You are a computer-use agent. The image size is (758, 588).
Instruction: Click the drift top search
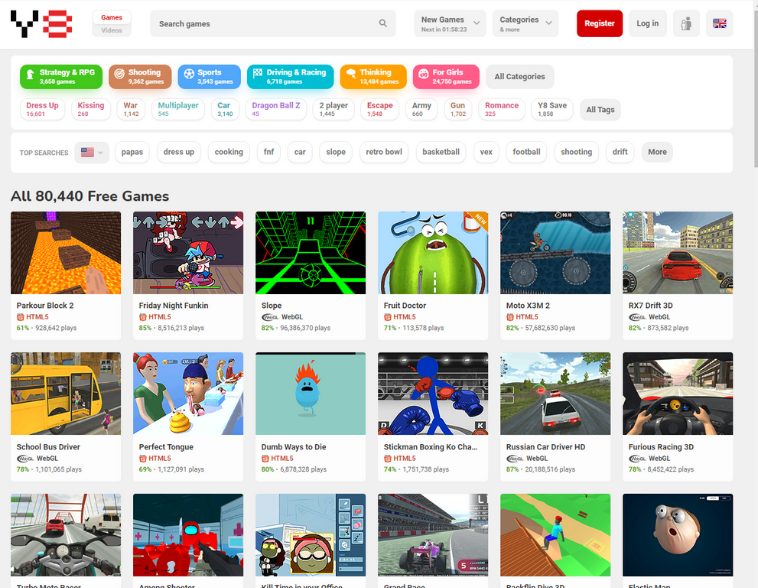pos(620,152)
